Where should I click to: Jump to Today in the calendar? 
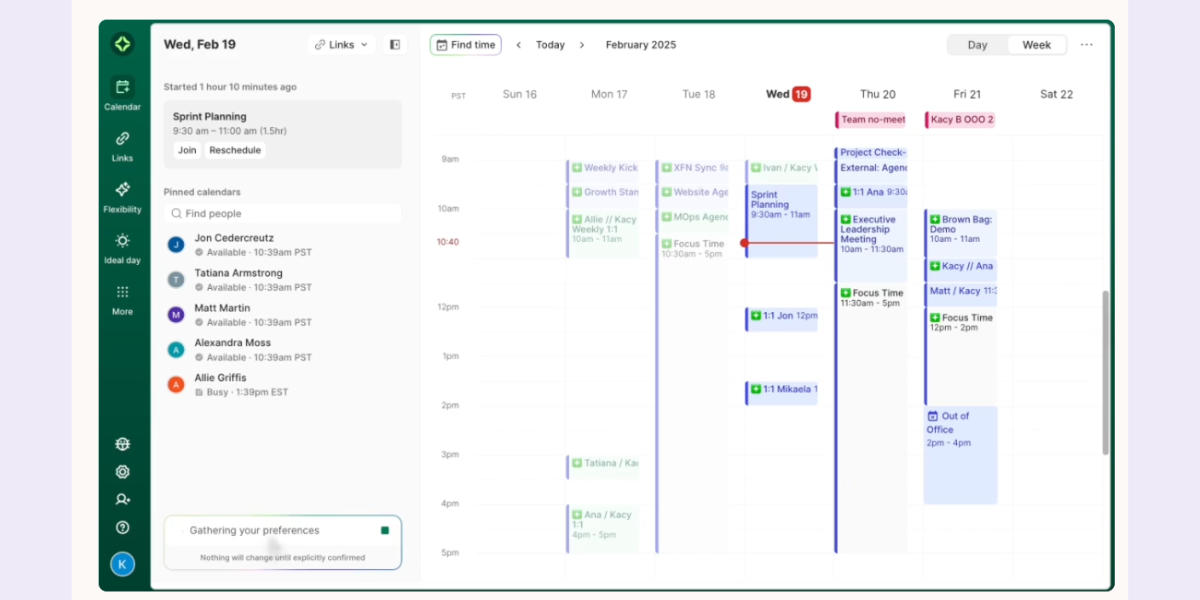(x=550, y=44)
